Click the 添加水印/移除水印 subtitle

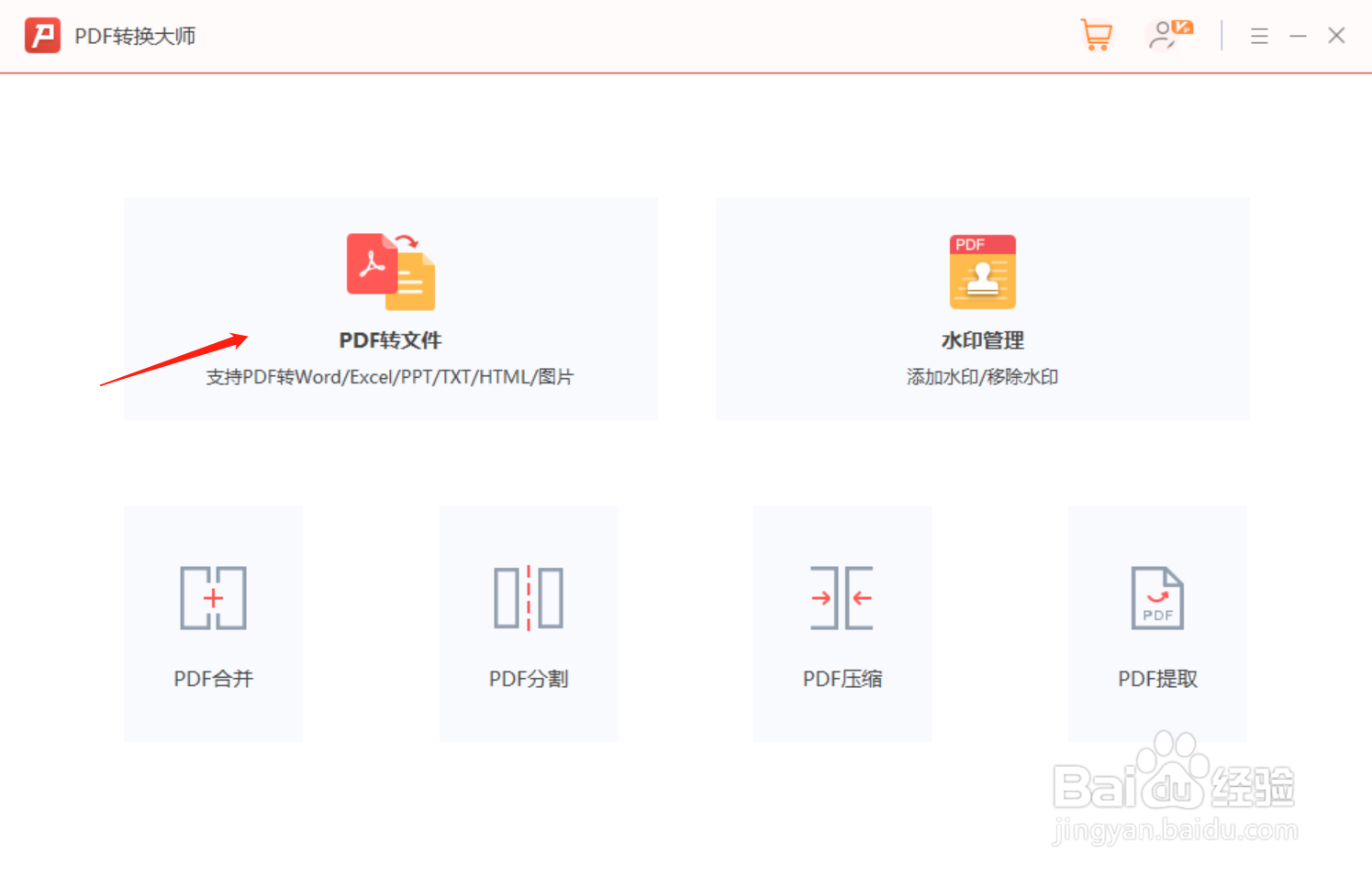click(982, 376)
